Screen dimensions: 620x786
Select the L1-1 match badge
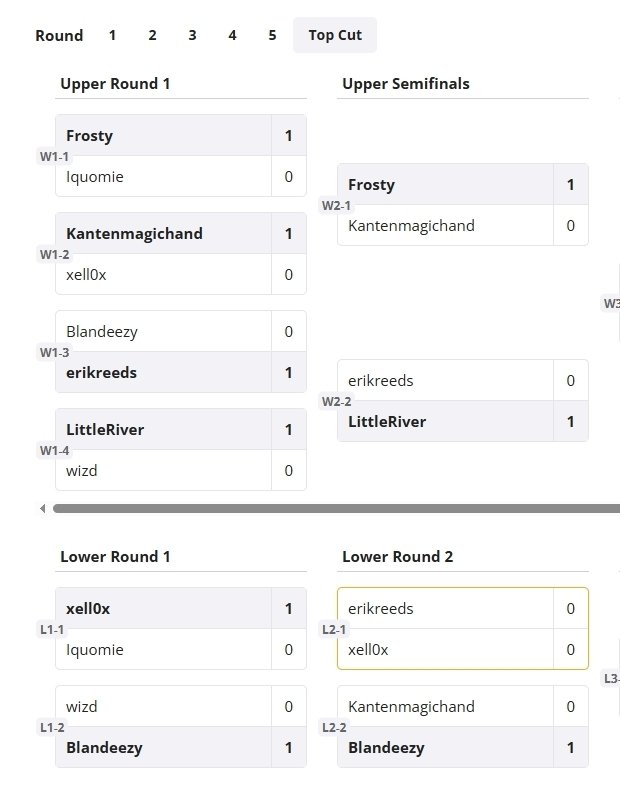pos(52,629)
